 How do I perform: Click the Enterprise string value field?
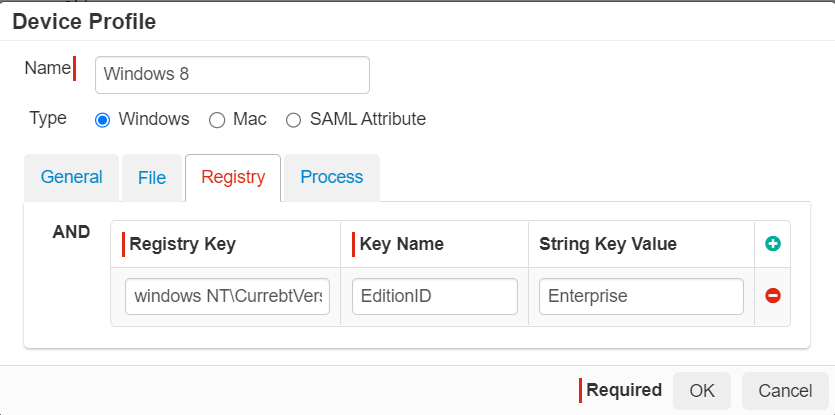point(641,296)
